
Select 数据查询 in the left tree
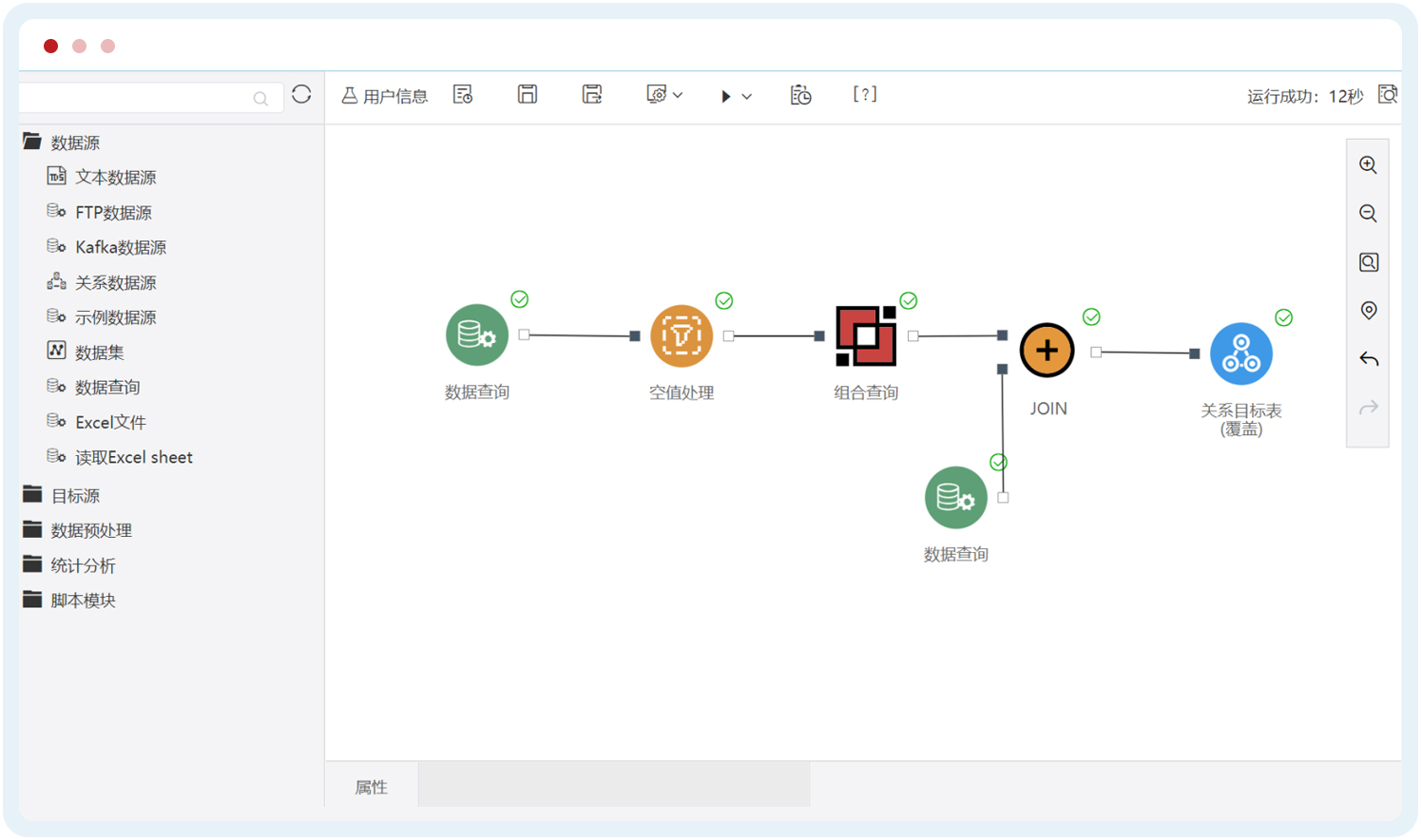[107, 388]
